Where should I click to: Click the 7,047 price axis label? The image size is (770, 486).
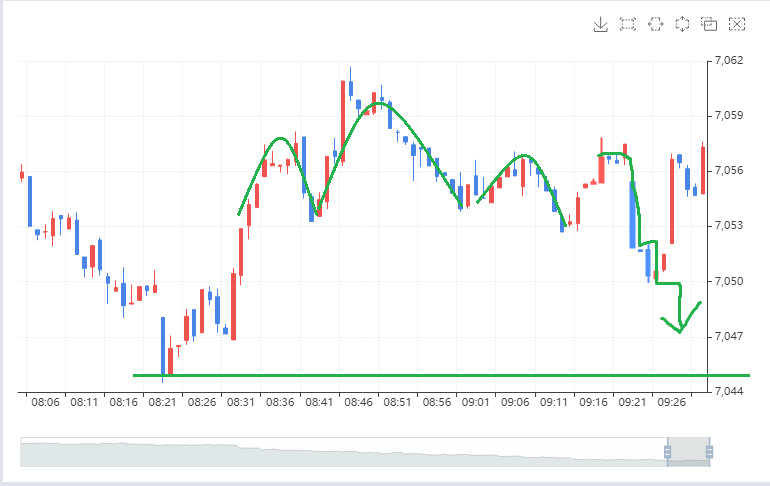[x=729, y=336]
